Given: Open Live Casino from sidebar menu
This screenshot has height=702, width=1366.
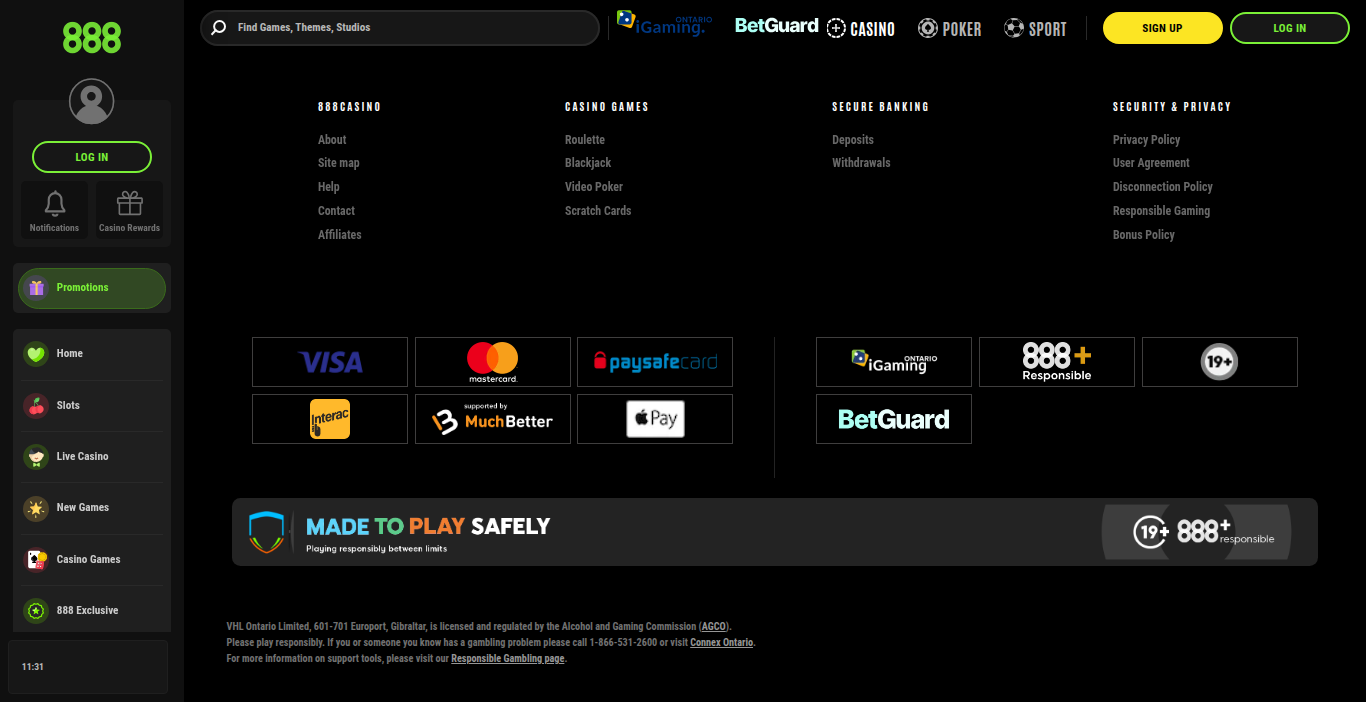Looking at the screenshot, I should (x=92, y=457).
